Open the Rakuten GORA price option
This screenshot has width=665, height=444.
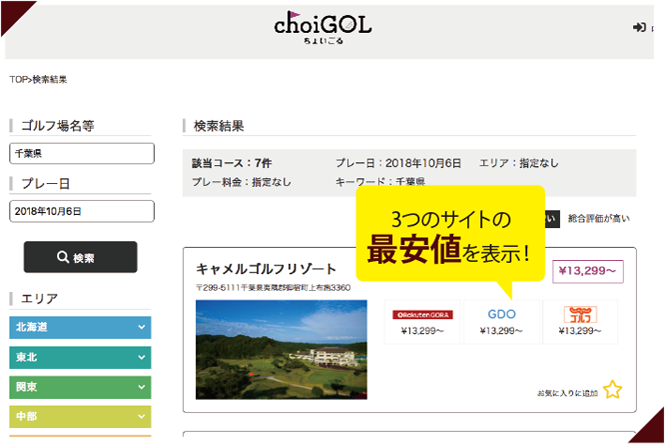click(422, 322)
